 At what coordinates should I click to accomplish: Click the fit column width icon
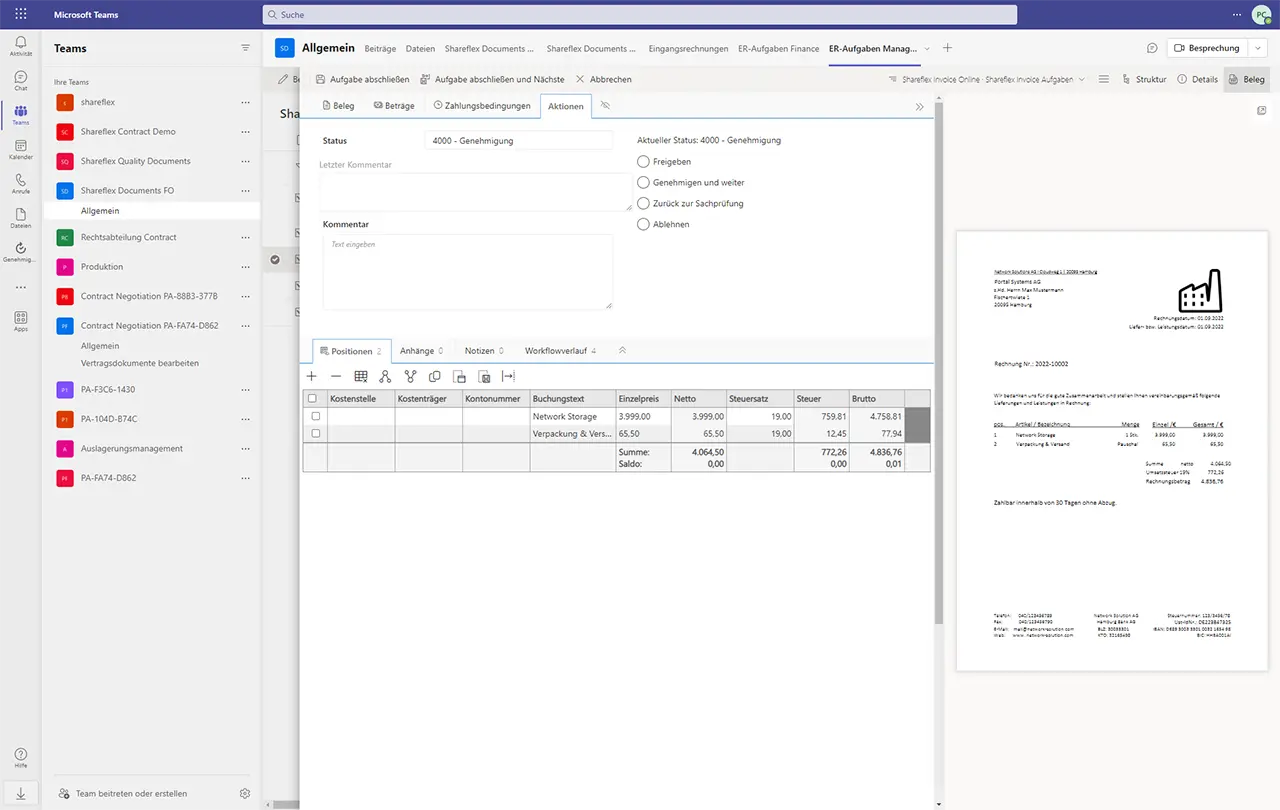[x=508, y=377]
